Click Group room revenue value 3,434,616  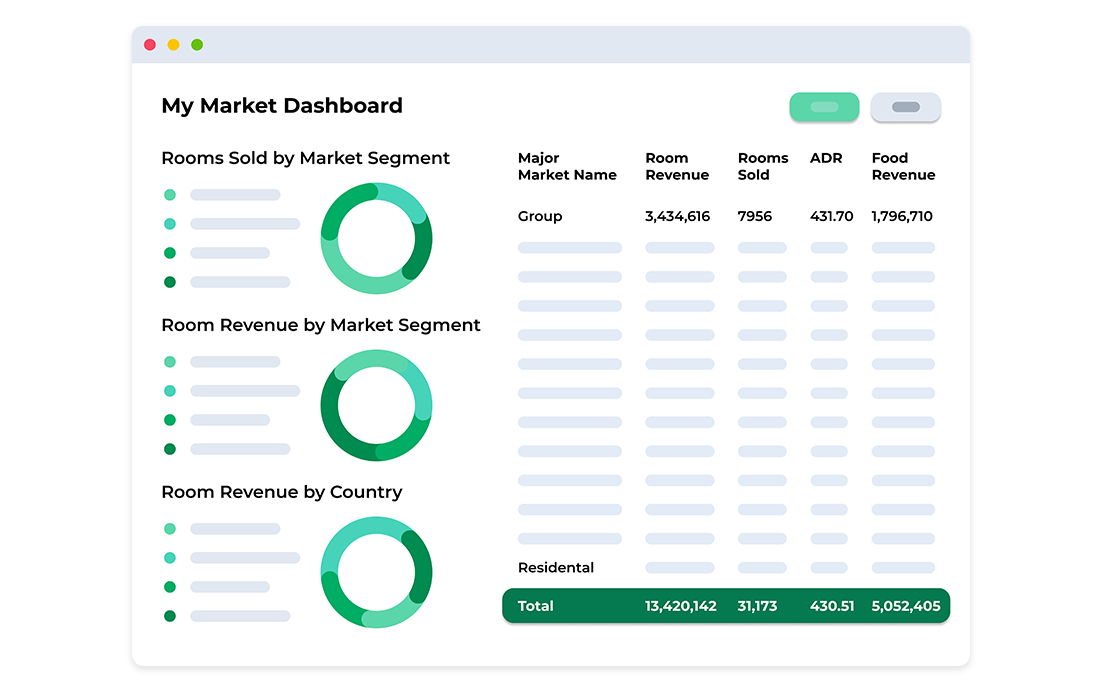point(677,216)
